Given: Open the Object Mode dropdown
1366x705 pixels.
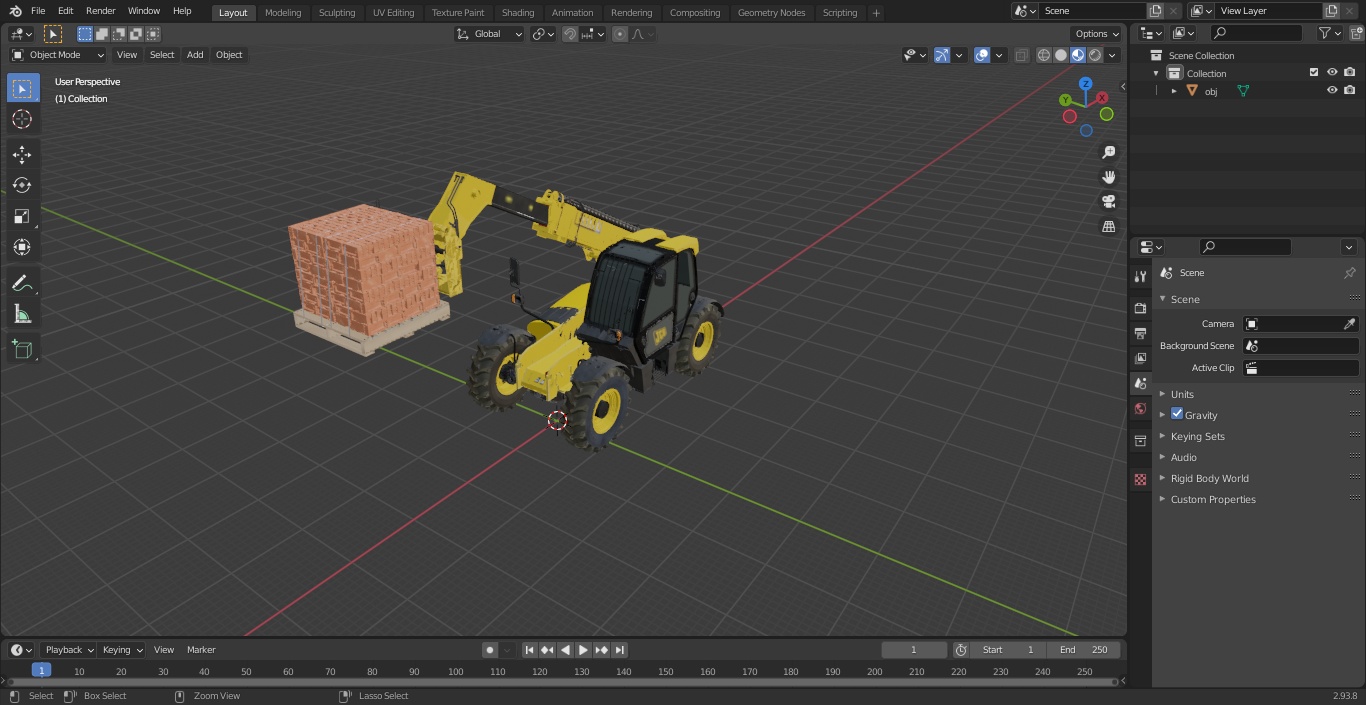Looking at the screenshot, I should (x=58, y=55).
